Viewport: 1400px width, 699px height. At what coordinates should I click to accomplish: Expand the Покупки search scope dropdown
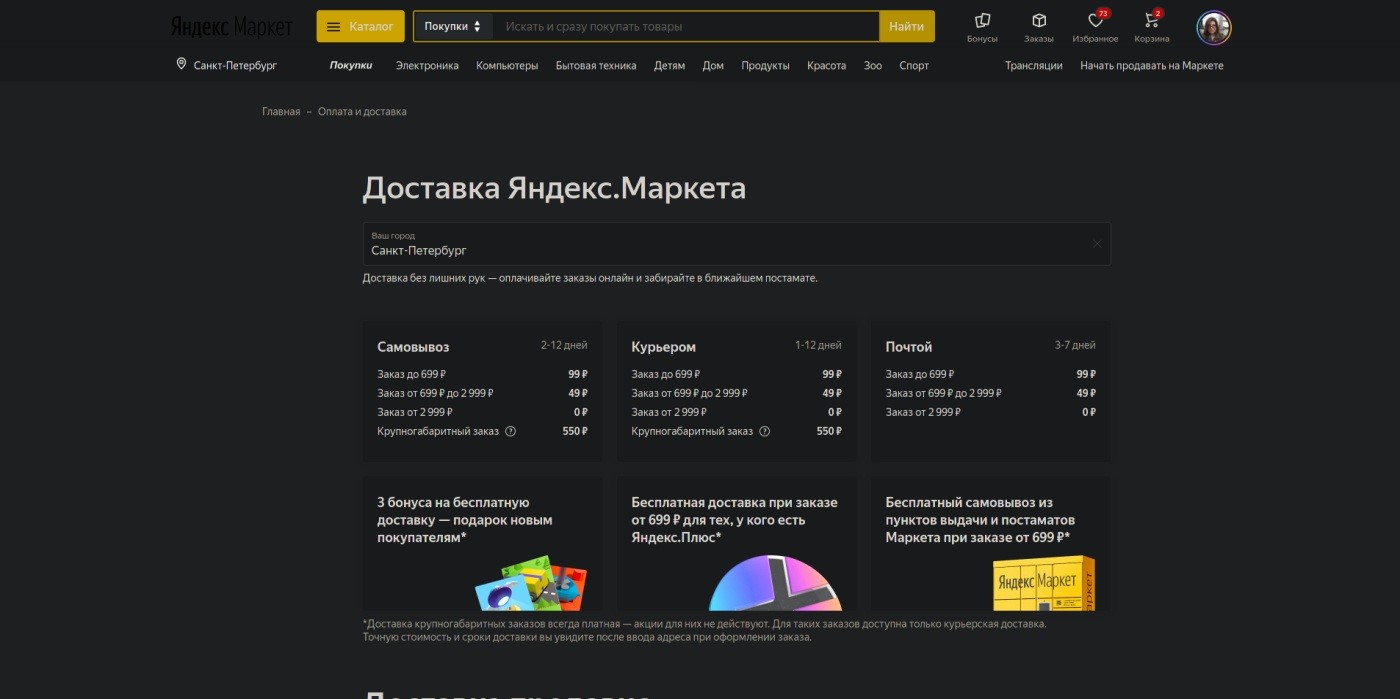(453, 26)
